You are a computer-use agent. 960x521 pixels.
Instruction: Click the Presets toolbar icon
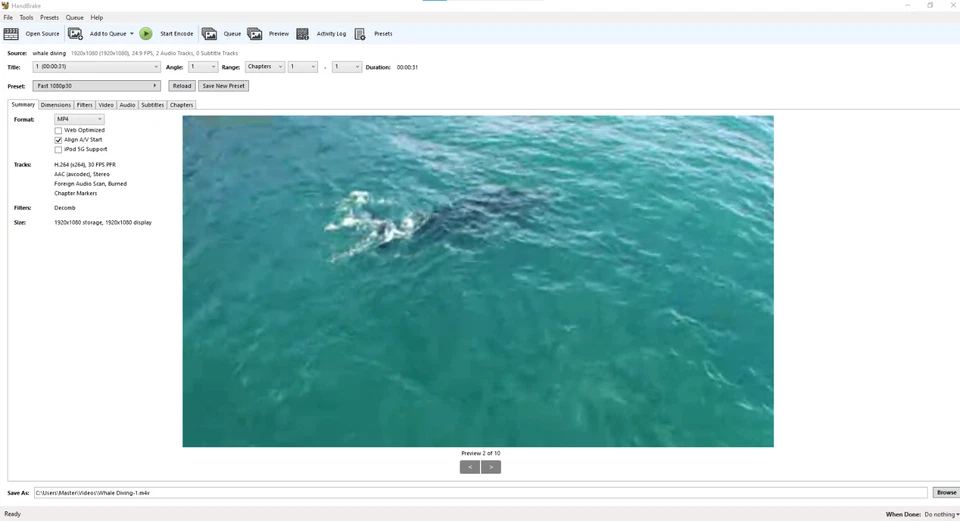[360, 34]
